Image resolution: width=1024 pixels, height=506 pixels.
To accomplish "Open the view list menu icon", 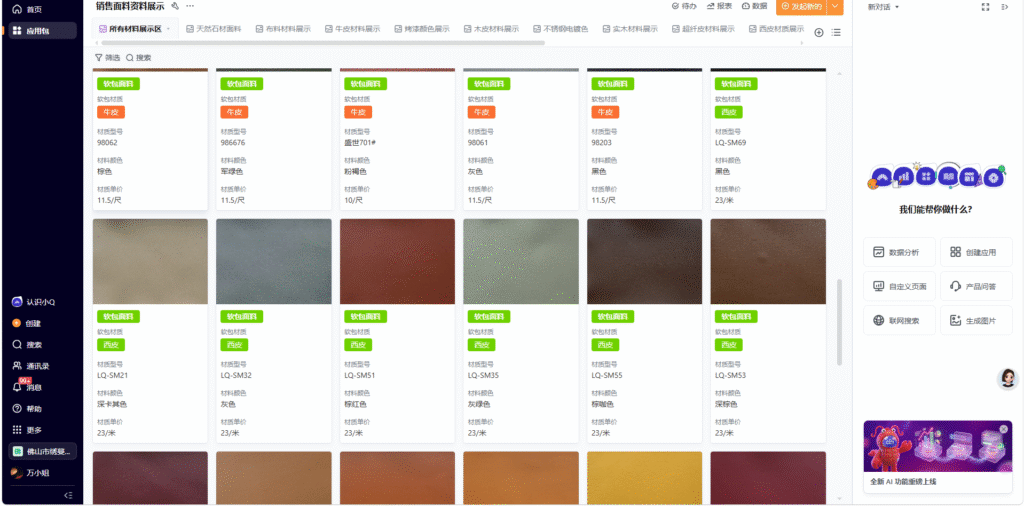I will point(836,32).
